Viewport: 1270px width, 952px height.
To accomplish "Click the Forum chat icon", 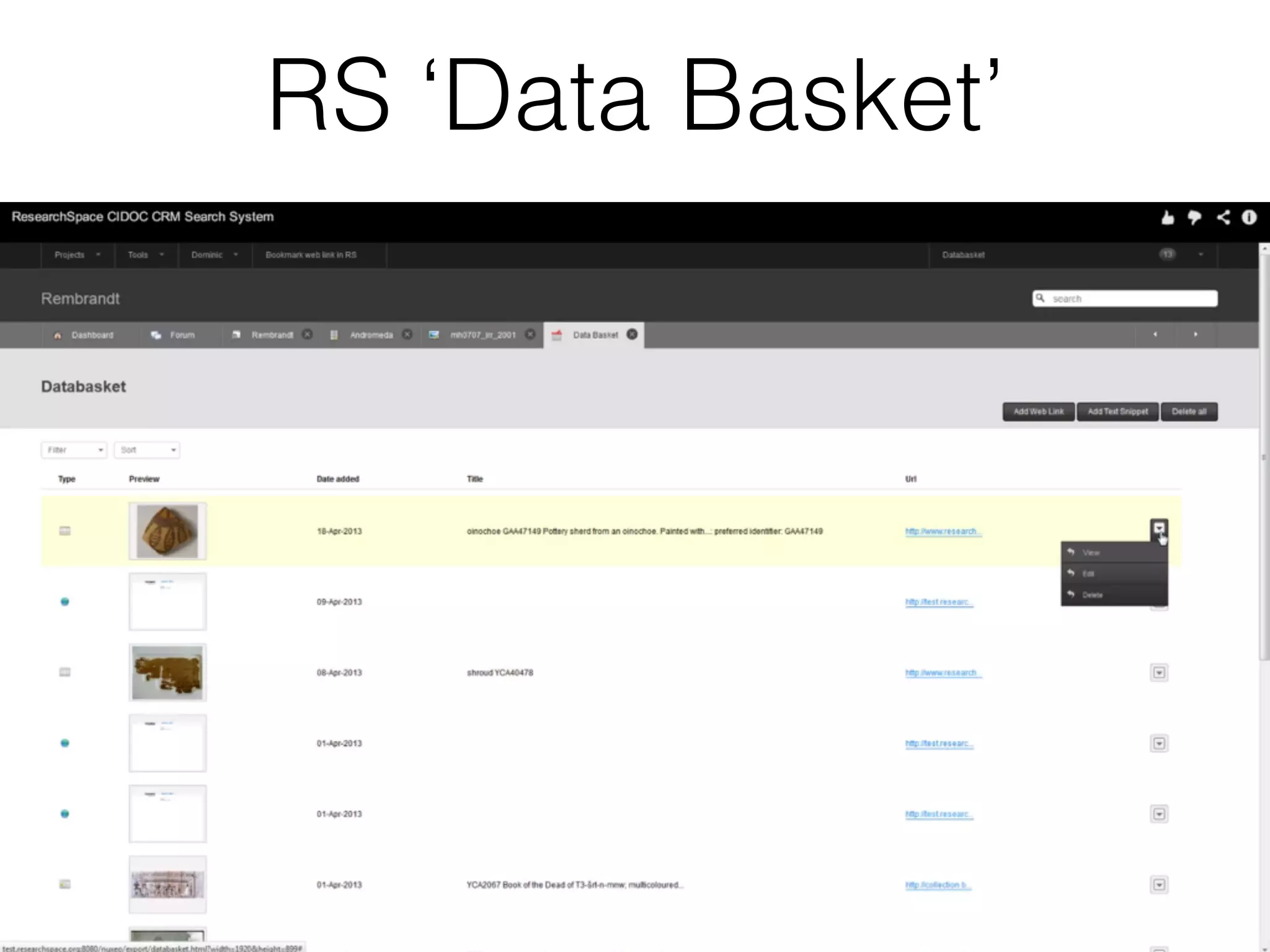I will (156, 335).
